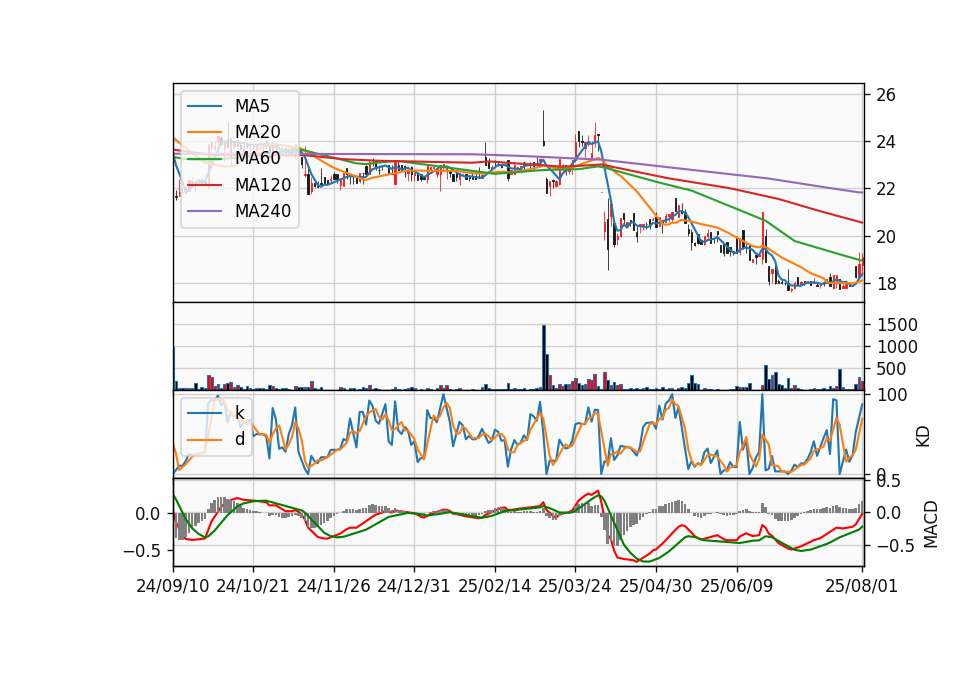The height and width of the screenshot is (690, 960).
Task: Click the price axis label 26
Action: (x=885, y=95)
